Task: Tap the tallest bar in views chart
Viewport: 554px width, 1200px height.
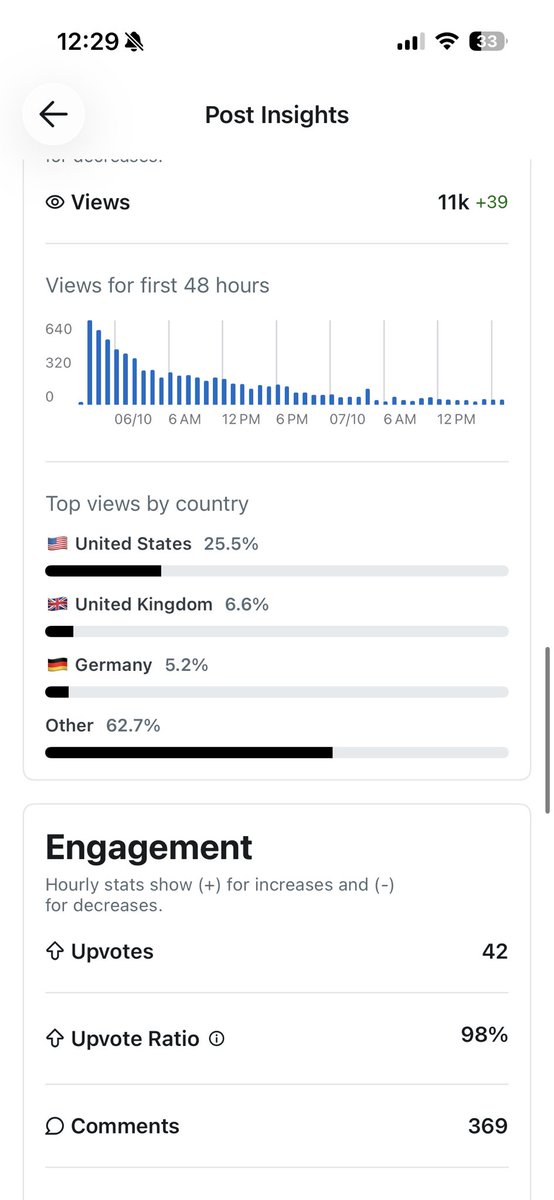Action: pyautogui.click(x=90, y=362)
